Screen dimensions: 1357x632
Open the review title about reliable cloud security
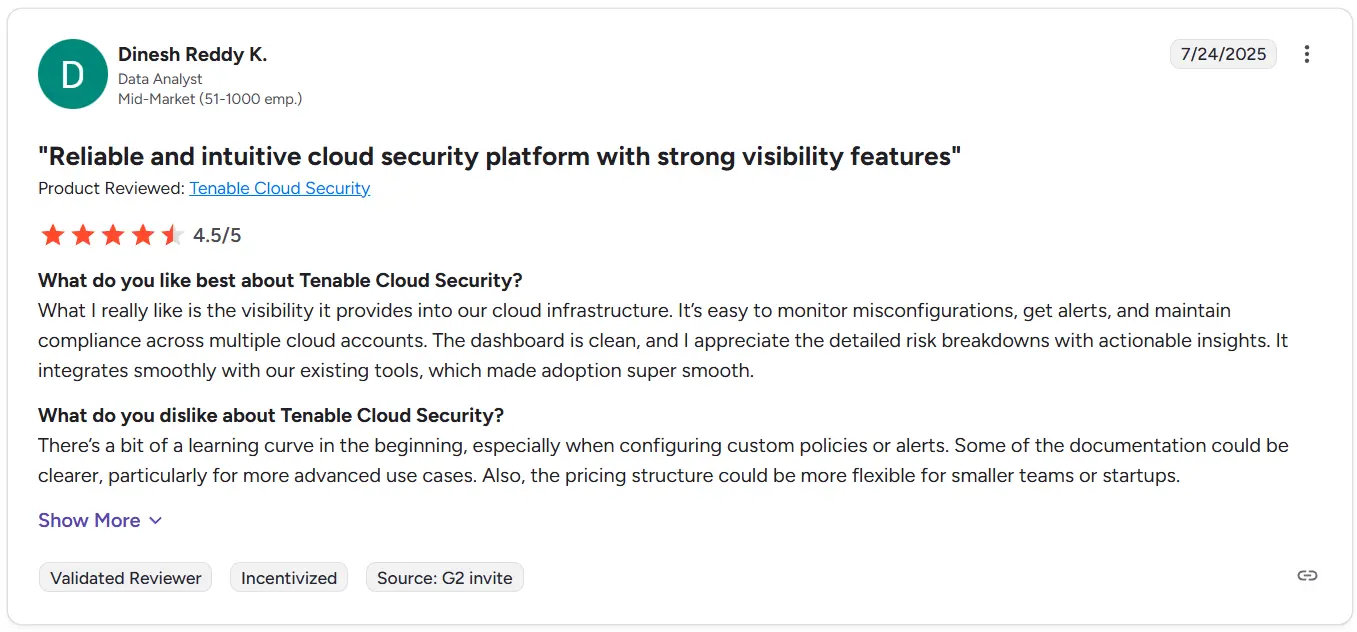pos(499,156)
